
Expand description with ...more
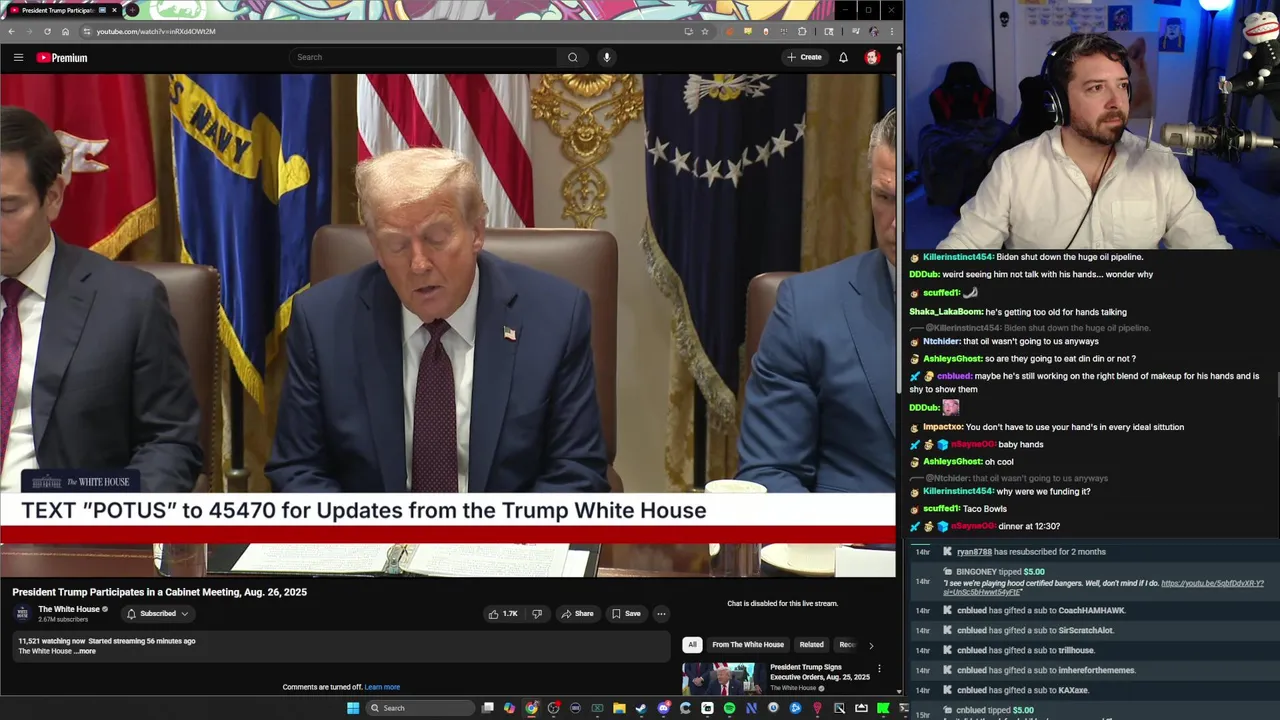[x=86, y=651]
